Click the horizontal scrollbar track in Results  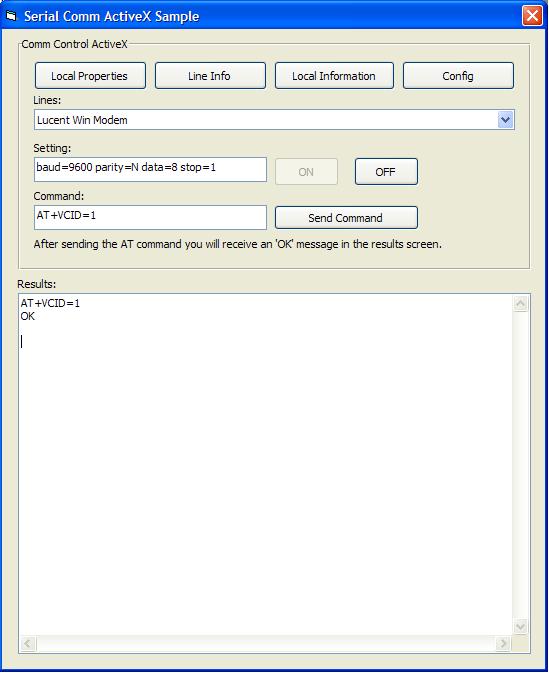pos(265,643)
